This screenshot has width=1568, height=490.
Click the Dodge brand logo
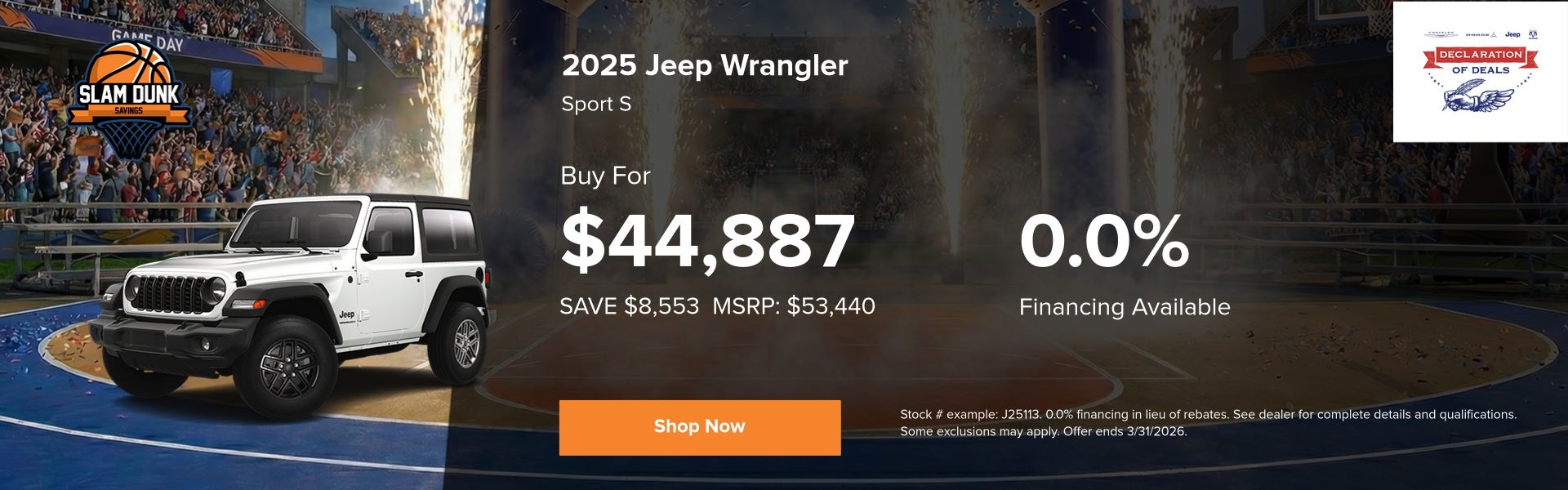1480,35
